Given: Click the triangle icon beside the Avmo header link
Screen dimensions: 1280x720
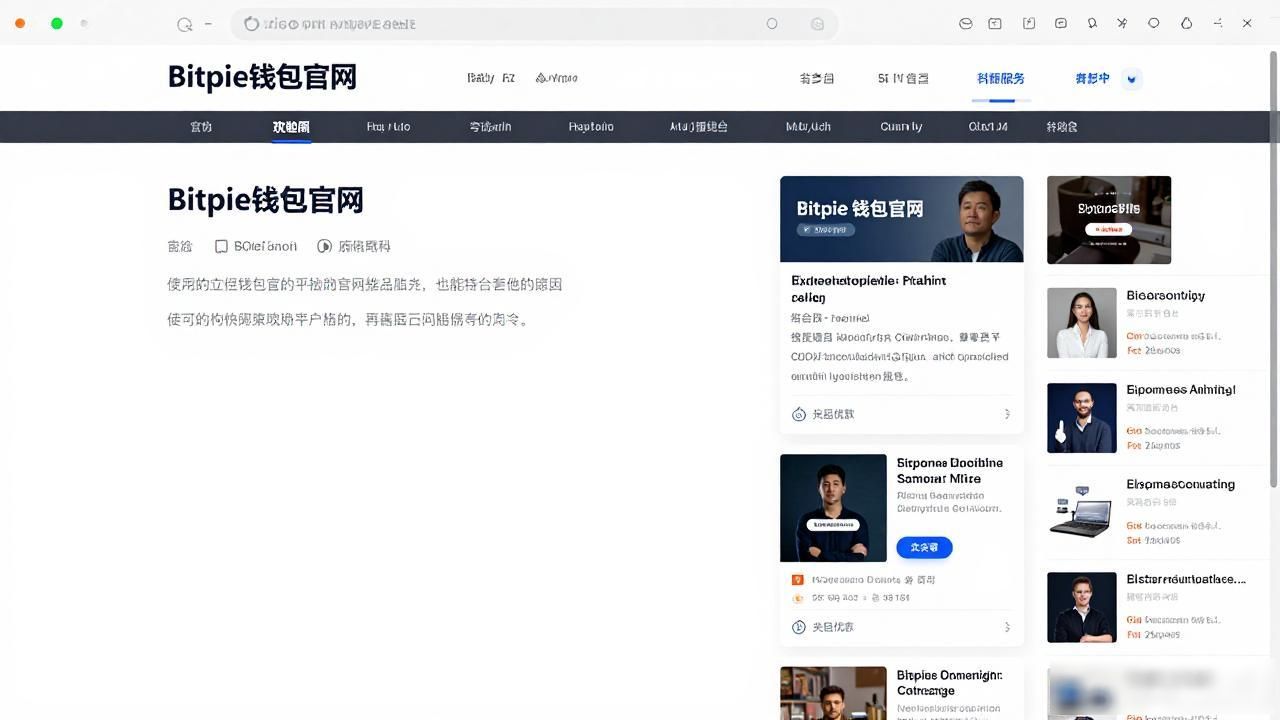Looking at the screenshot, I should click(541, 77).
